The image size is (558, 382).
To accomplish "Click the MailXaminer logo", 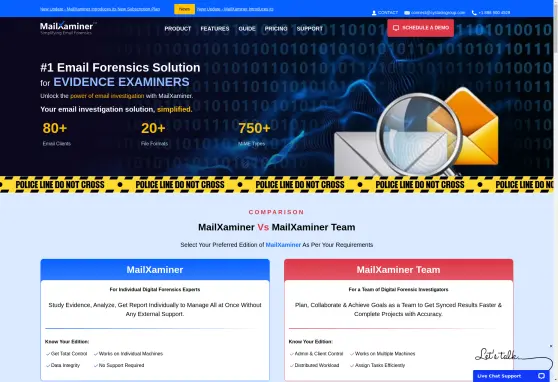I will pos(68,28).
